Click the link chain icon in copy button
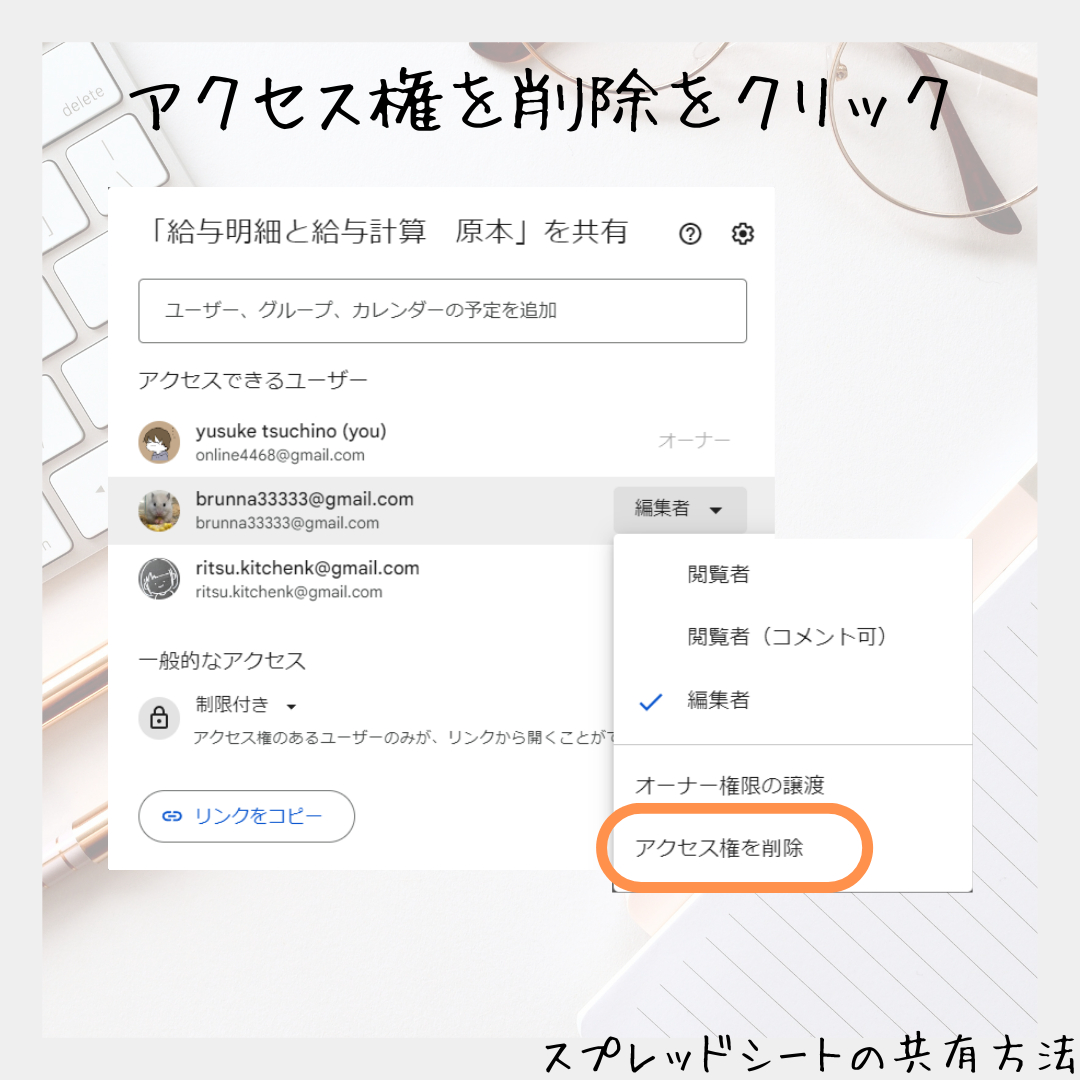Viewport: 1080px width, 1080px height. coord(172,816)
